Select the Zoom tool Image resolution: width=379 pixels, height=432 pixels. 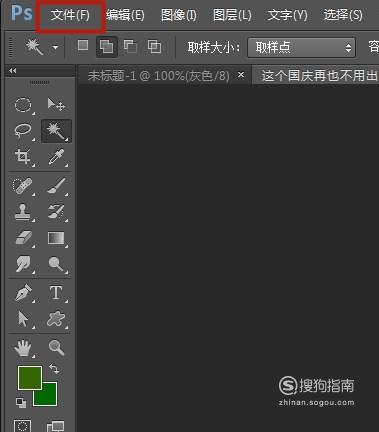click(56, 348)
